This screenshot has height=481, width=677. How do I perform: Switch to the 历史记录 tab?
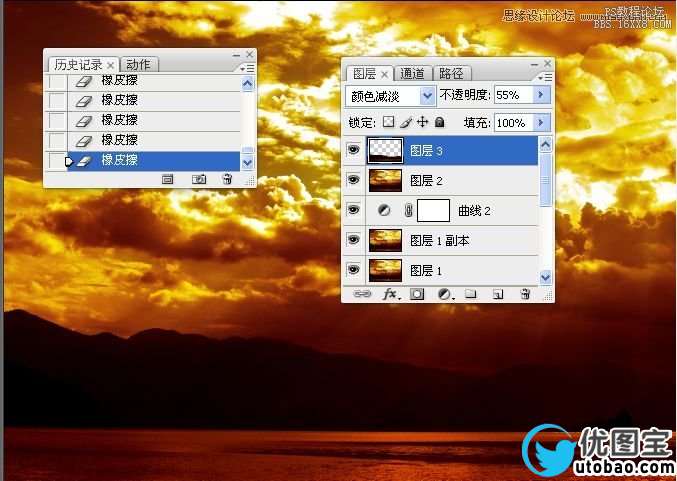tap(78, 65)
